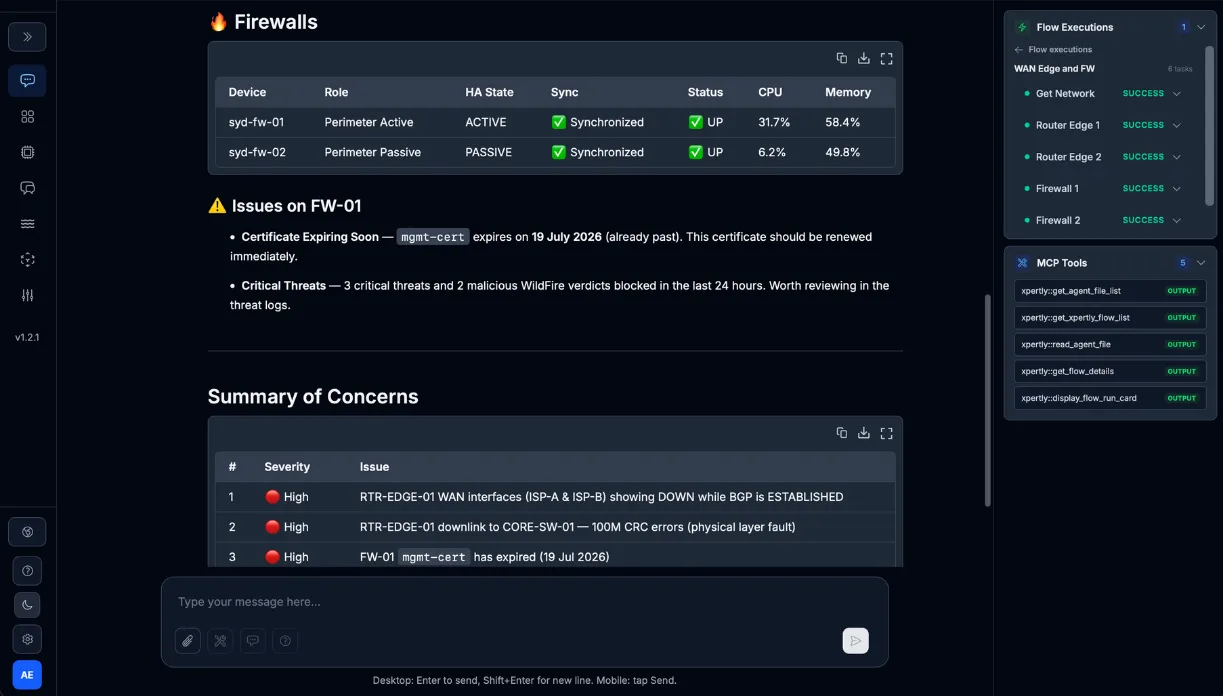Viewport: 1223px width, 696px height.
Task: Open the chip/processor icon in sidebar
Action: [27, 152]
